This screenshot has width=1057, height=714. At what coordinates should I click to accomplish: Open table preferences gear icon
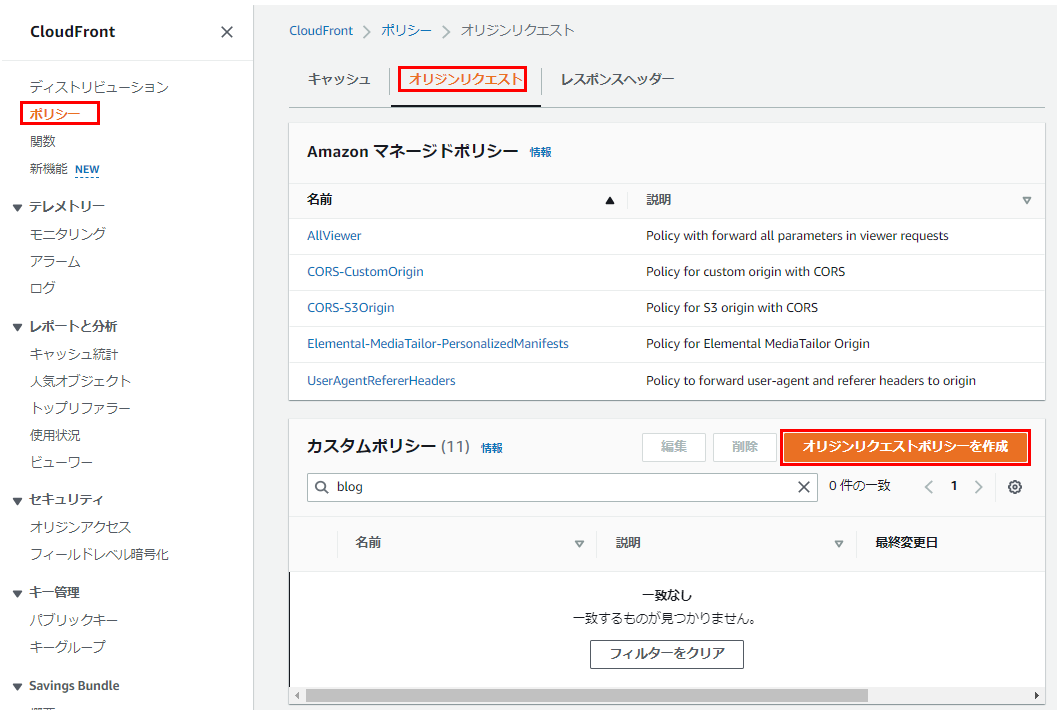(x=1015, y=487)
